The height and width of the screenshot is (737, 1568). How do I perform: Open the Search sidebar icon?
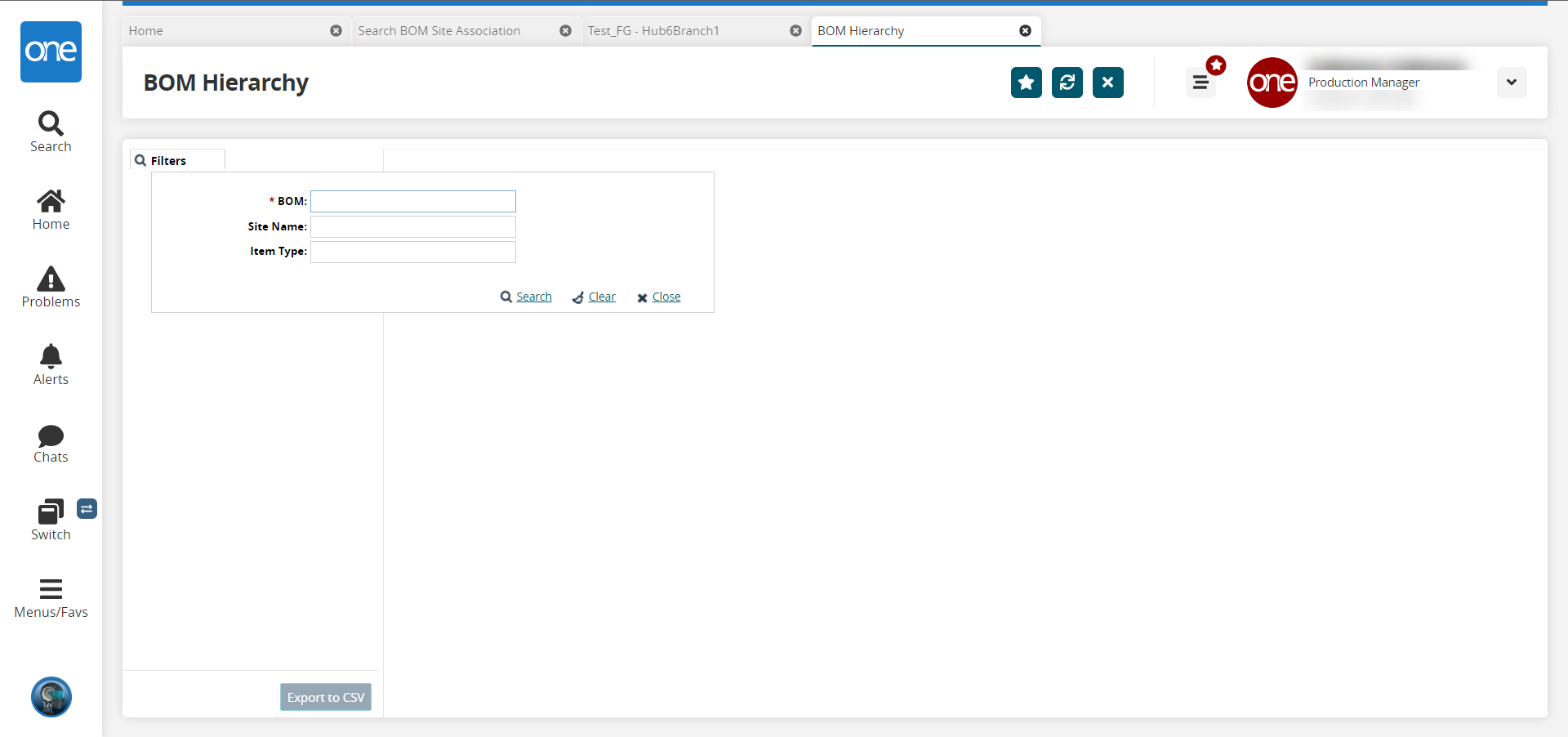(51, 132)
